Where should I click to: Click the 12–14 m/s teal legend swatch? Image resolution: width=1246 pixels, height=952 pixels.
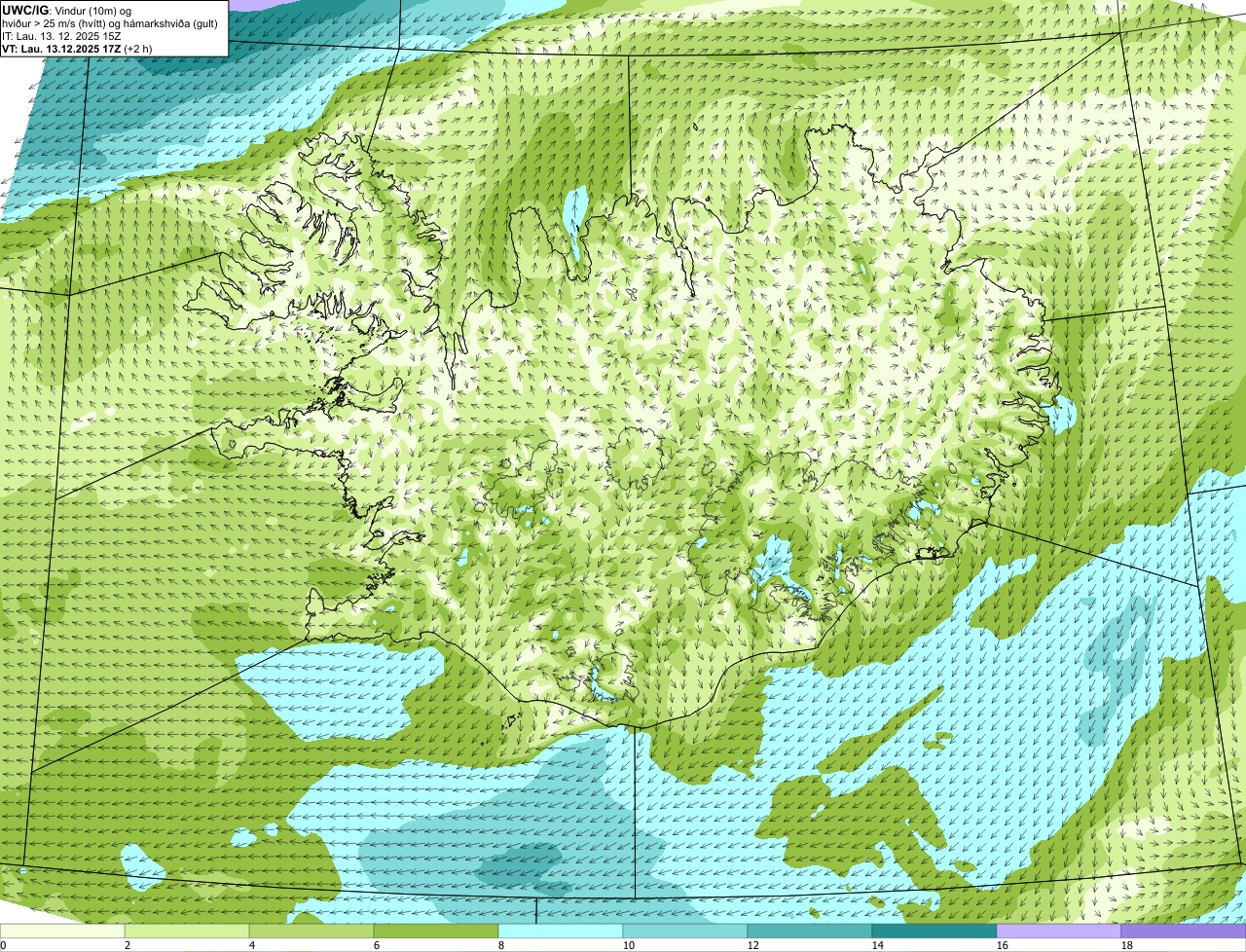(810, 931)
